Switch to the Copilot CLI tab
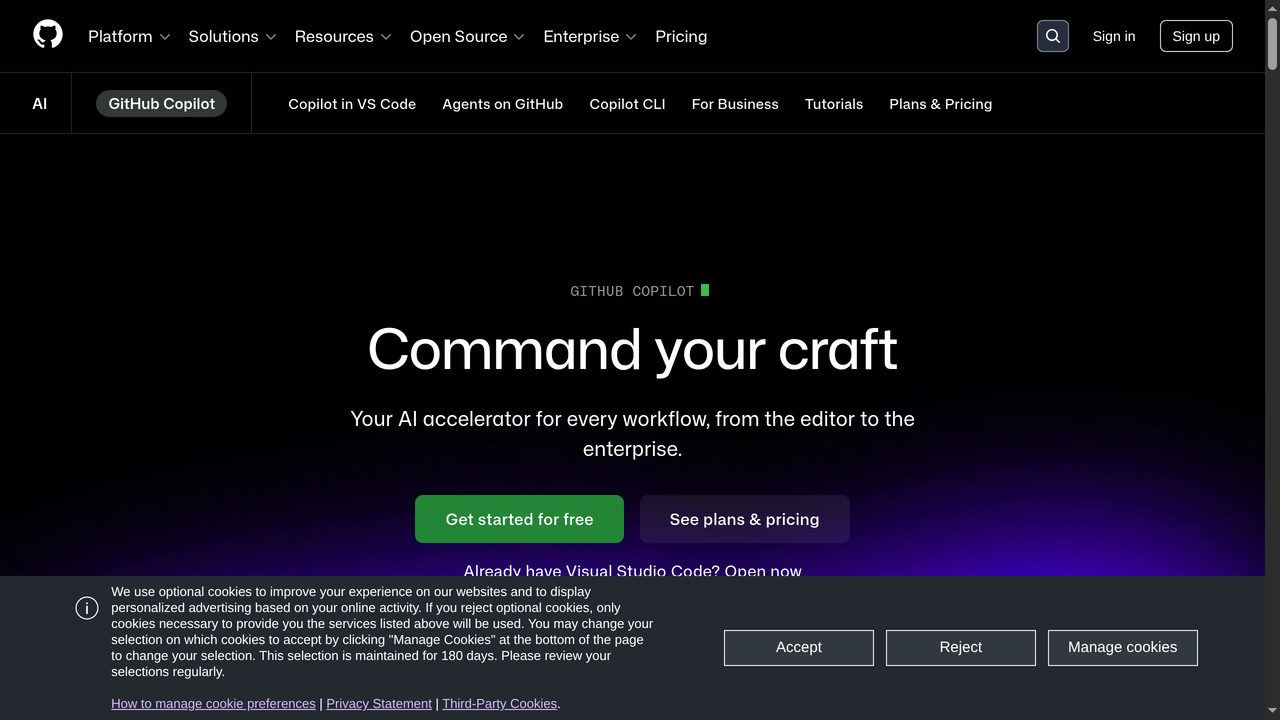1280x720 pixels. pos(627,104)
